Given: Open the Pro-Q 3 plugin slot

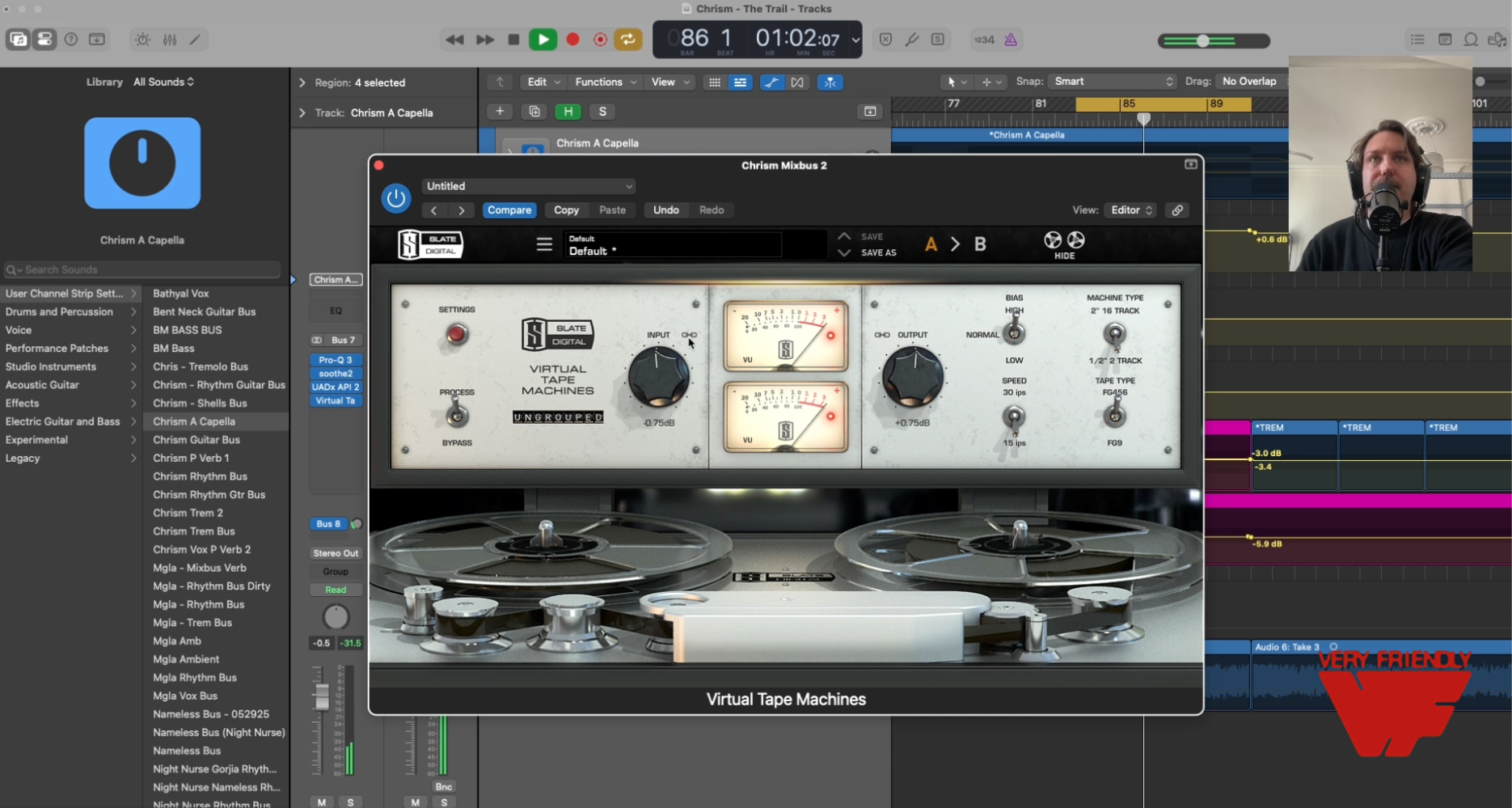Looking at the screenshot, I should tap(336, 360).
